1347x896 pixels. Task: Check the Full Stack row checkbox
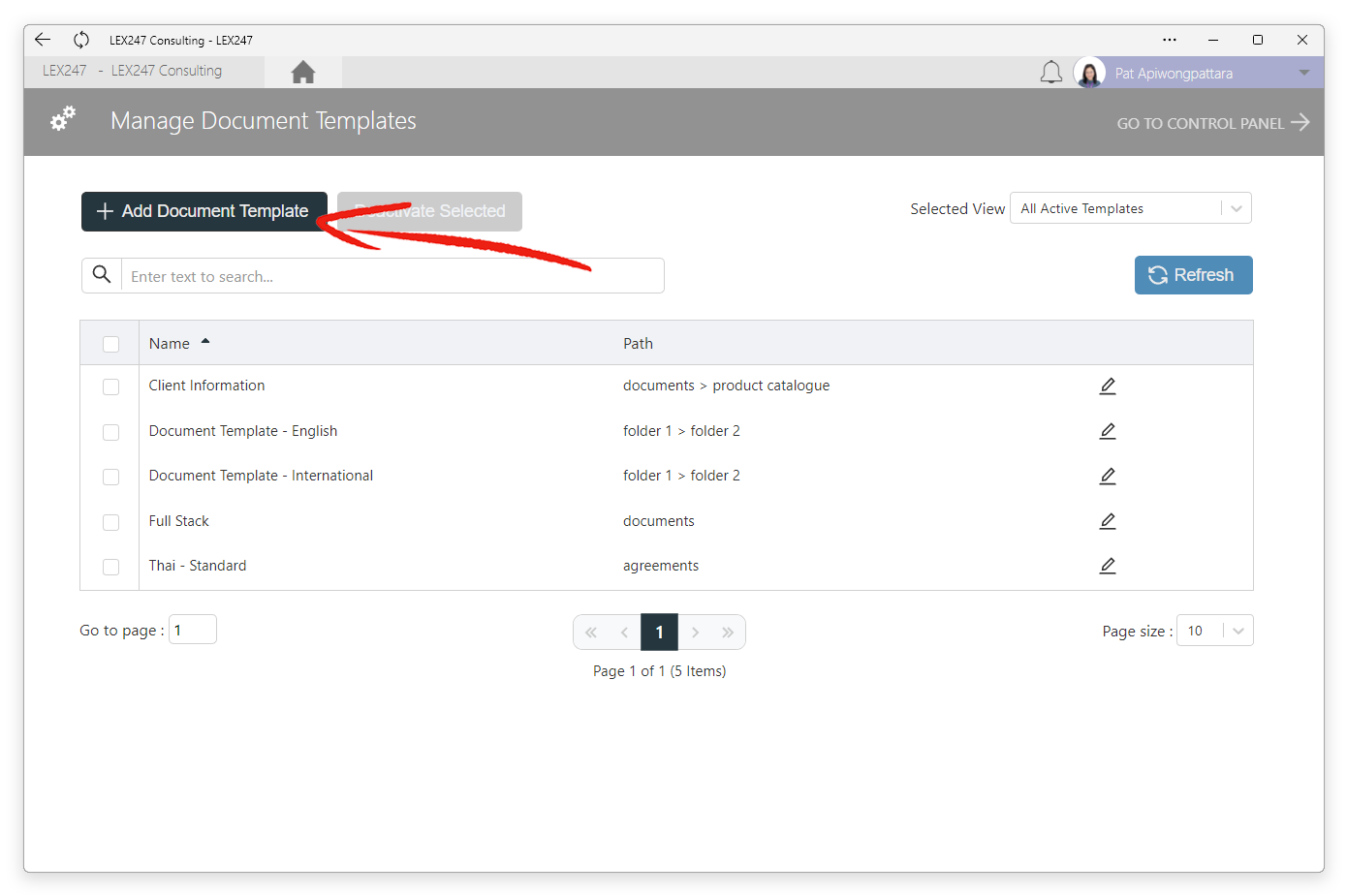click(x=110, y=522)
